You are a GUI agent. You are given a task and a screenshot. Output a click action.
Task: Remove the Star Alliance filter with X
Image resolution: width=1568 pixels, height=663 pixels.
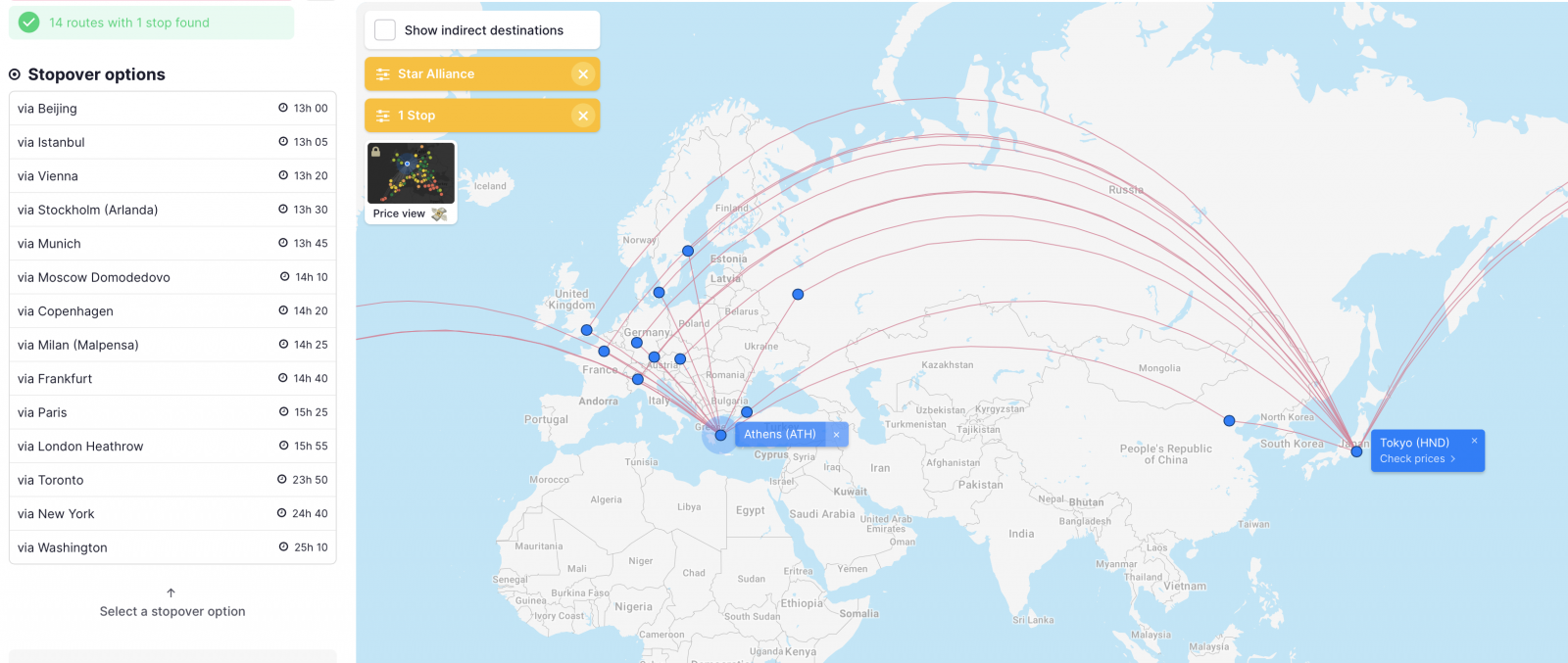583,74
